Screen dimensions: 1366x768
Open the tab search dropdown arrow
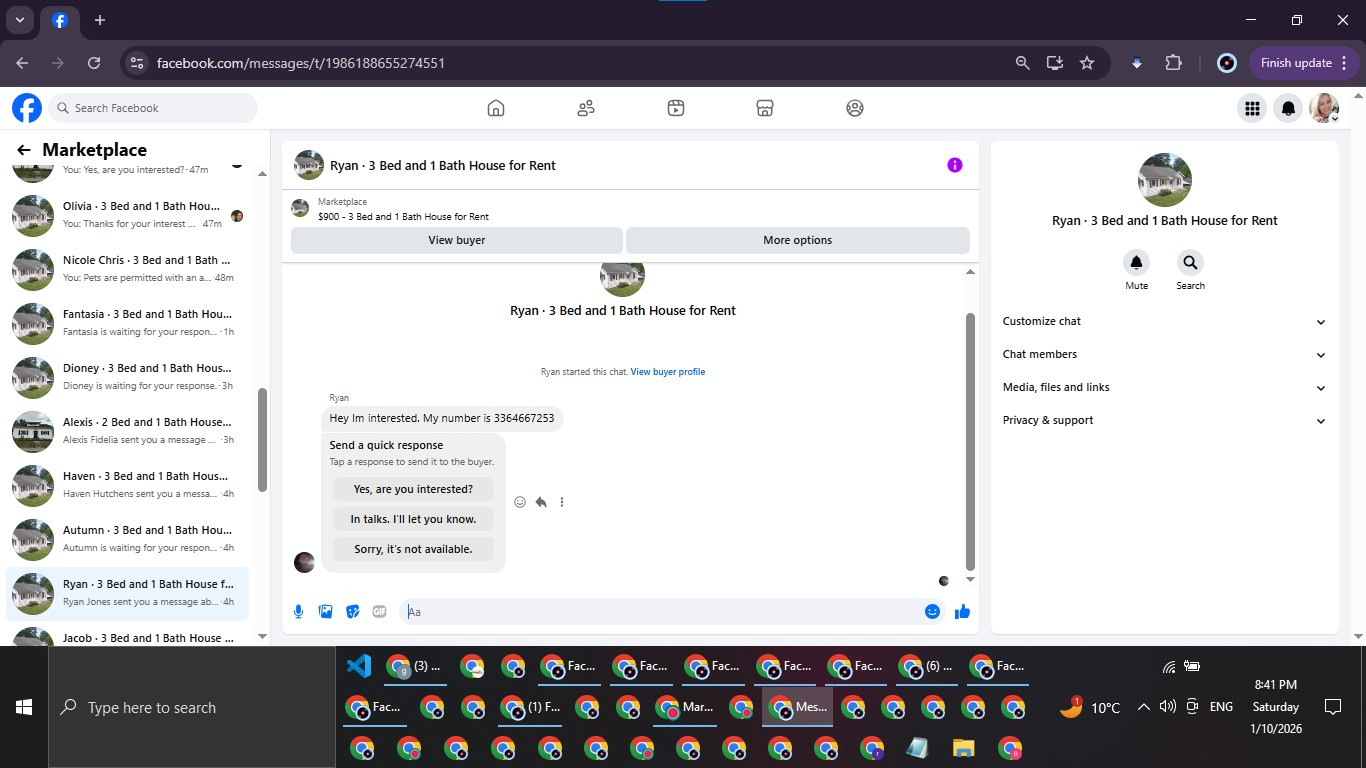click(19, 20)
